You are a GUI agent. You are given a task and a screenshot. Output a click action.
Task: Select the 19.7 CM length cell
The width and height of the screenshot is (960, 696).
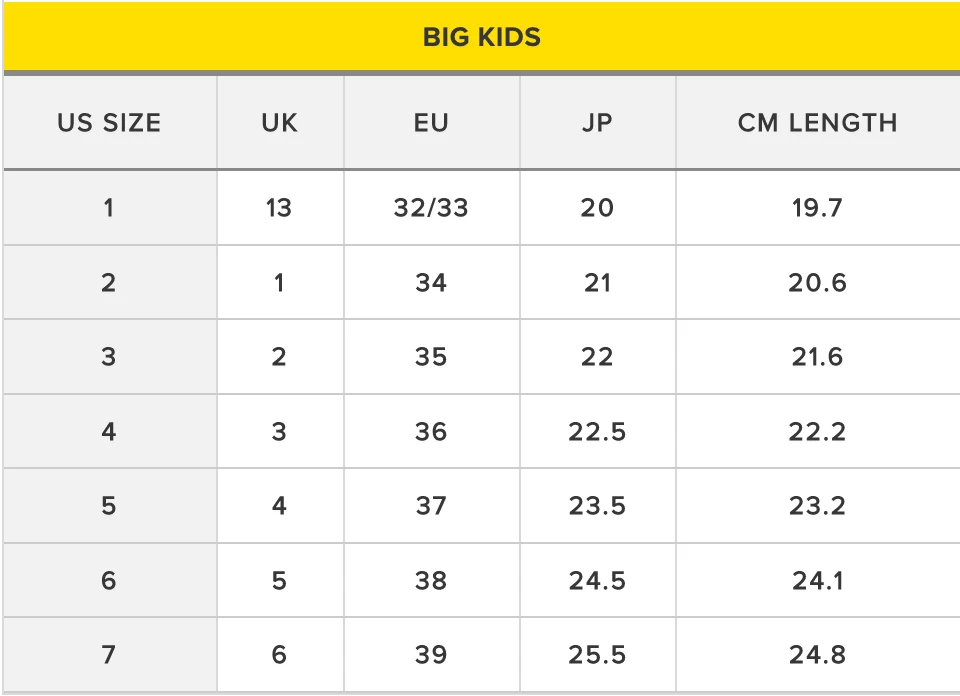point(817,208)
